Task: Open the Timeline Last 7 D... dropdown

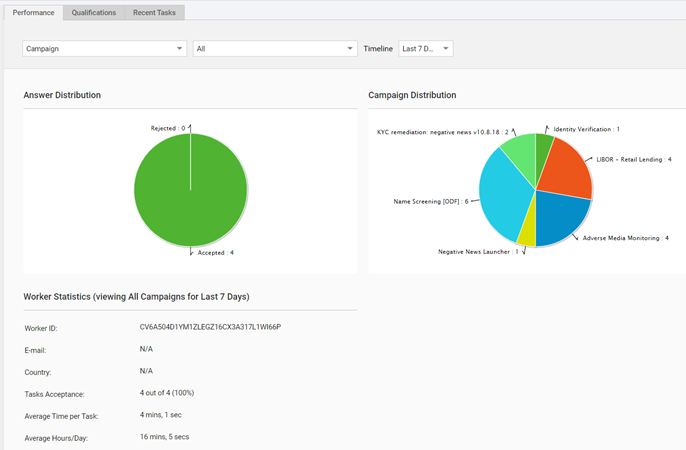Action: pyautogui.click(x=426, y=49)
